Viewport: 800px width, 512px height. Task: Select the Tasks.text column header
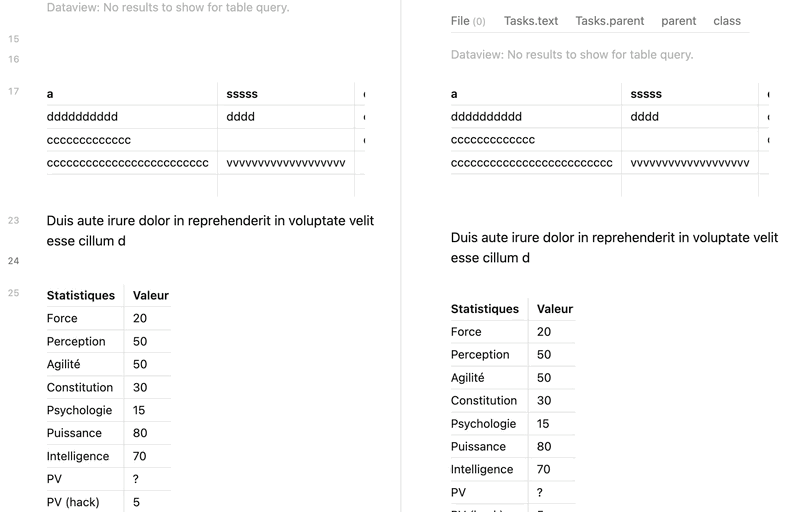531,21
